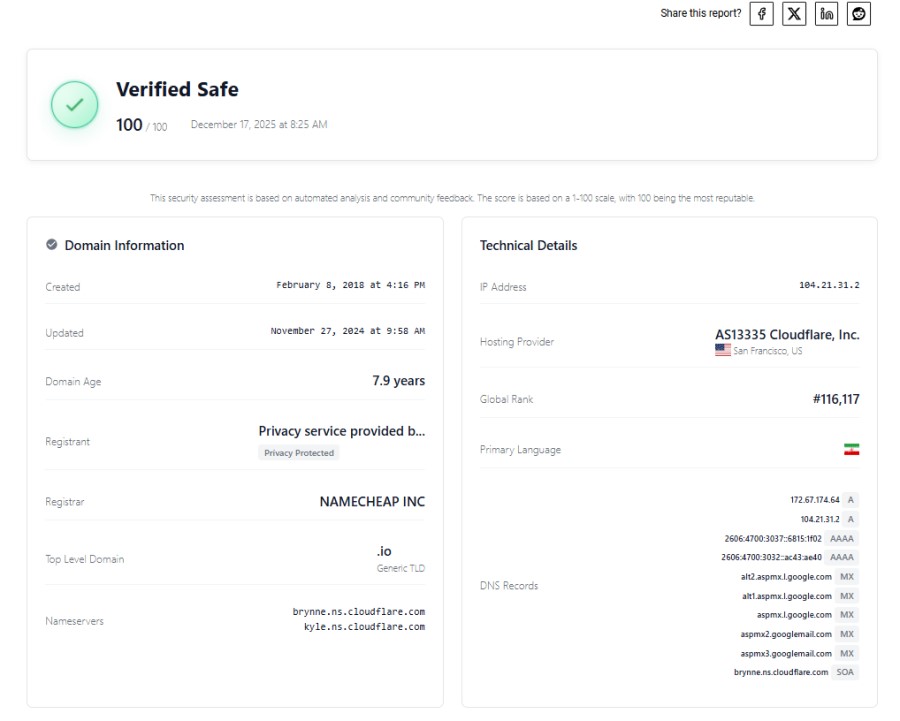Click the NAMECHEAP INC registrar name
The width and height of the screenshot is (900, 721).
(372, 502)
